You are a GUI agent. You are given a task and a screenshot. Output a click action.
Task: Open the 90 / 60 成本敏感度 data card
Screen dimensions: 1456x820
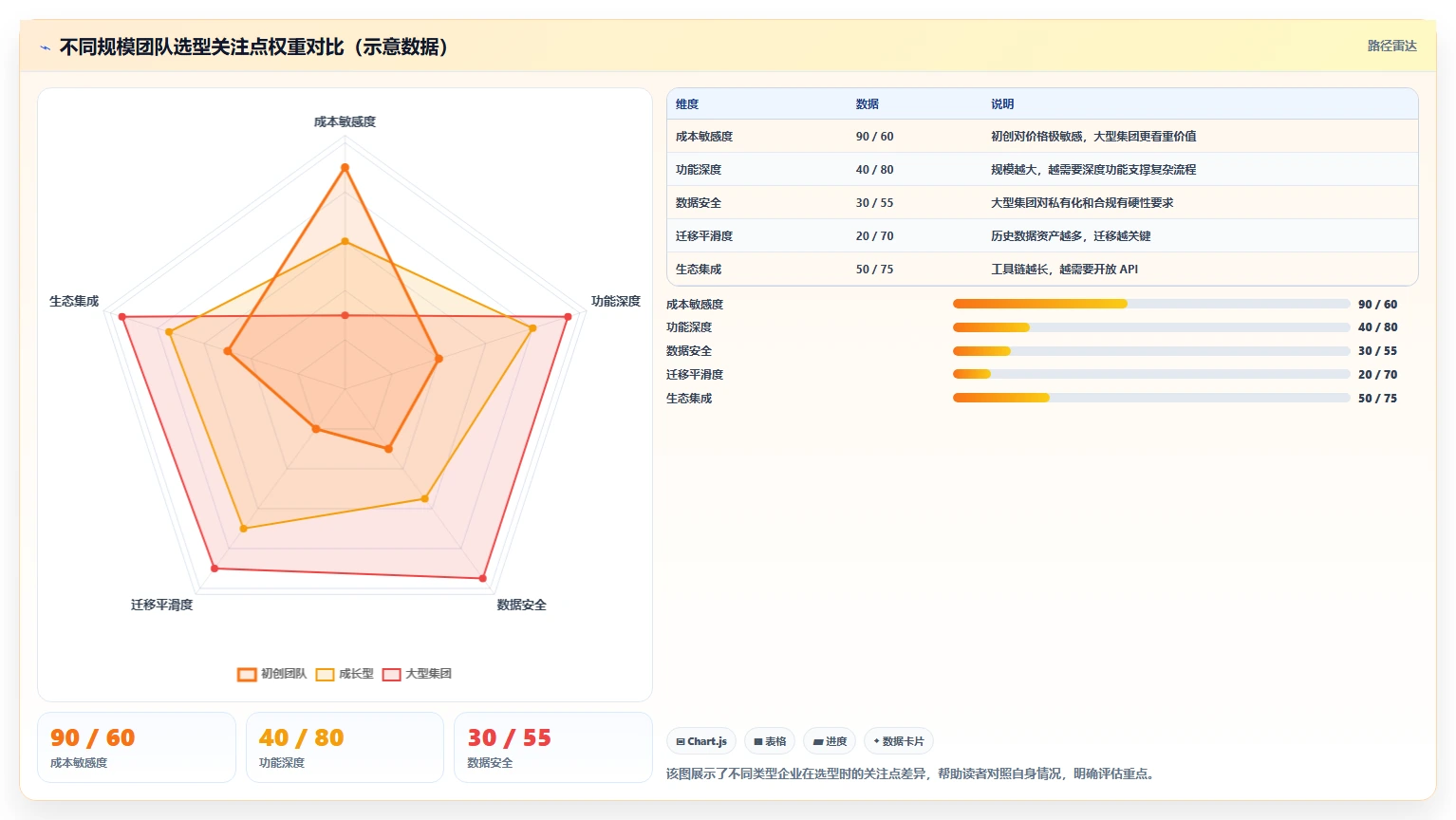click(x=137, y=748)
